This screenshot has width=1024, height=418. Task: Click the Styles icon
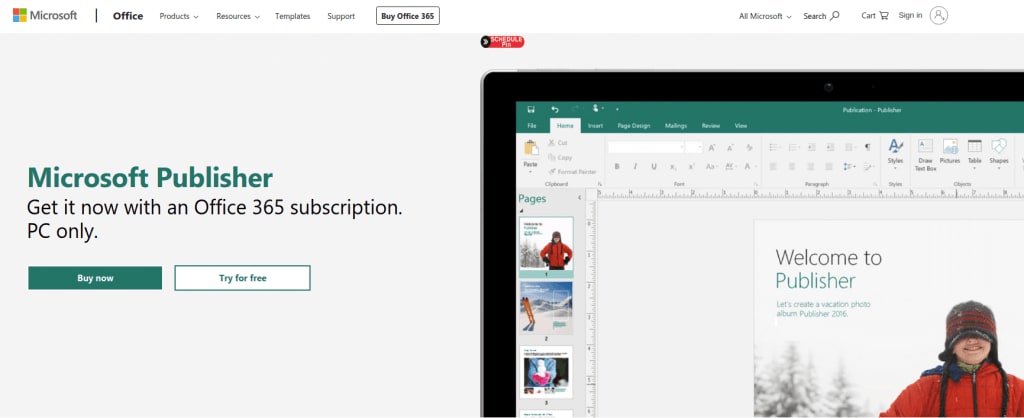(895, 146)
